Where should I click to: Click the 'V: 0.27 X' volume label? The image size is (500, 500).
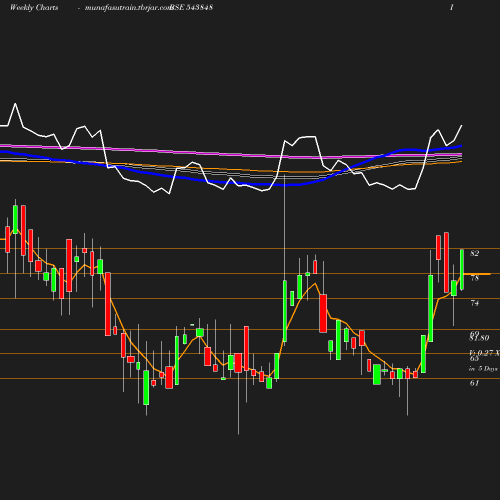point(485,353)
